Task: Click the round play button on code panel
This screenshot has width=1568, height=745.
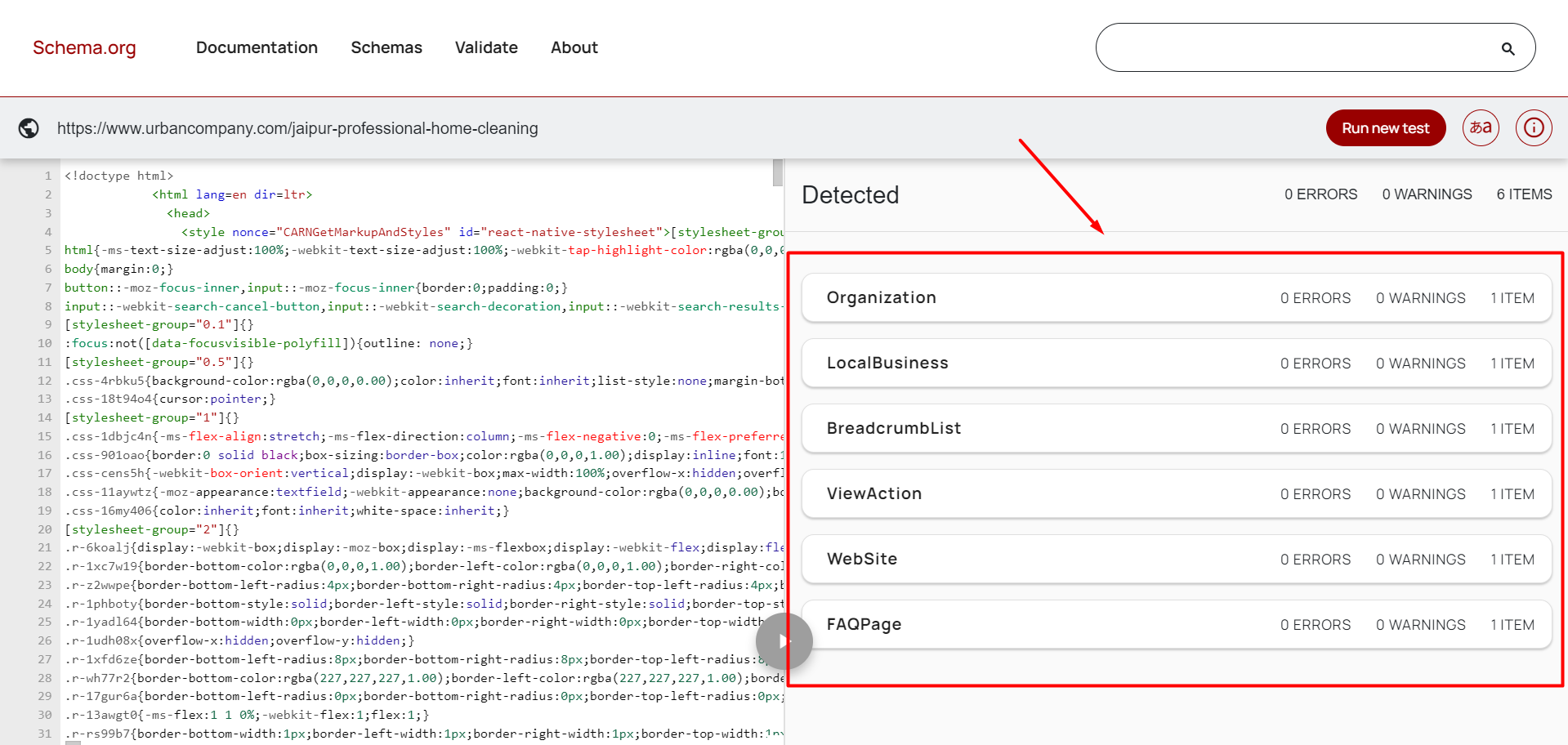Action: click(x=784, y=641)
